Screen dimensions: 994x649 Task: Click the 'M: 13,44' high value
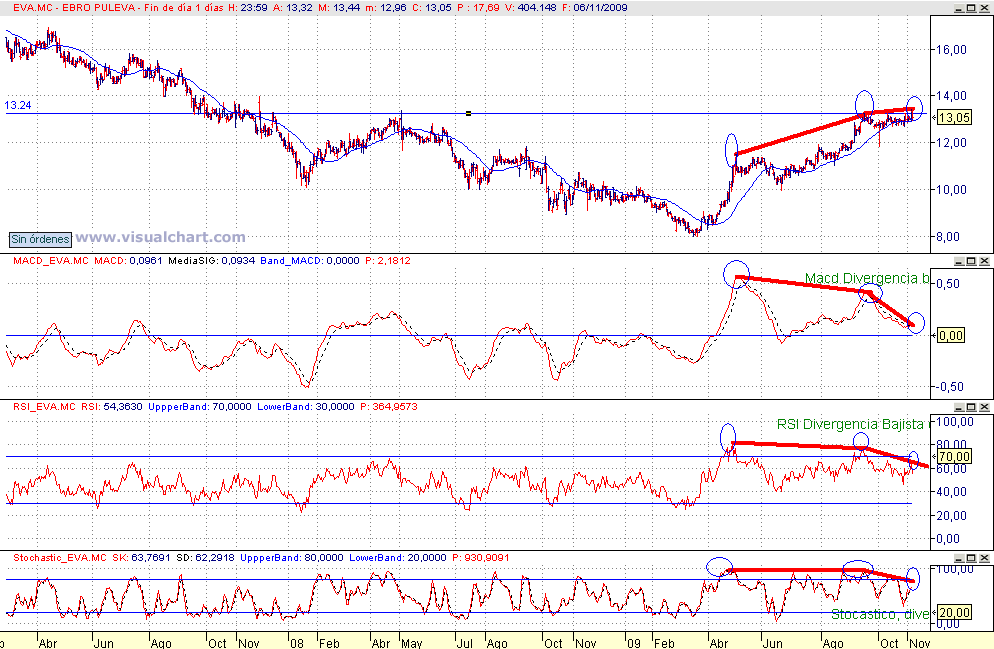pyautogui.click(x=339, y=8)
